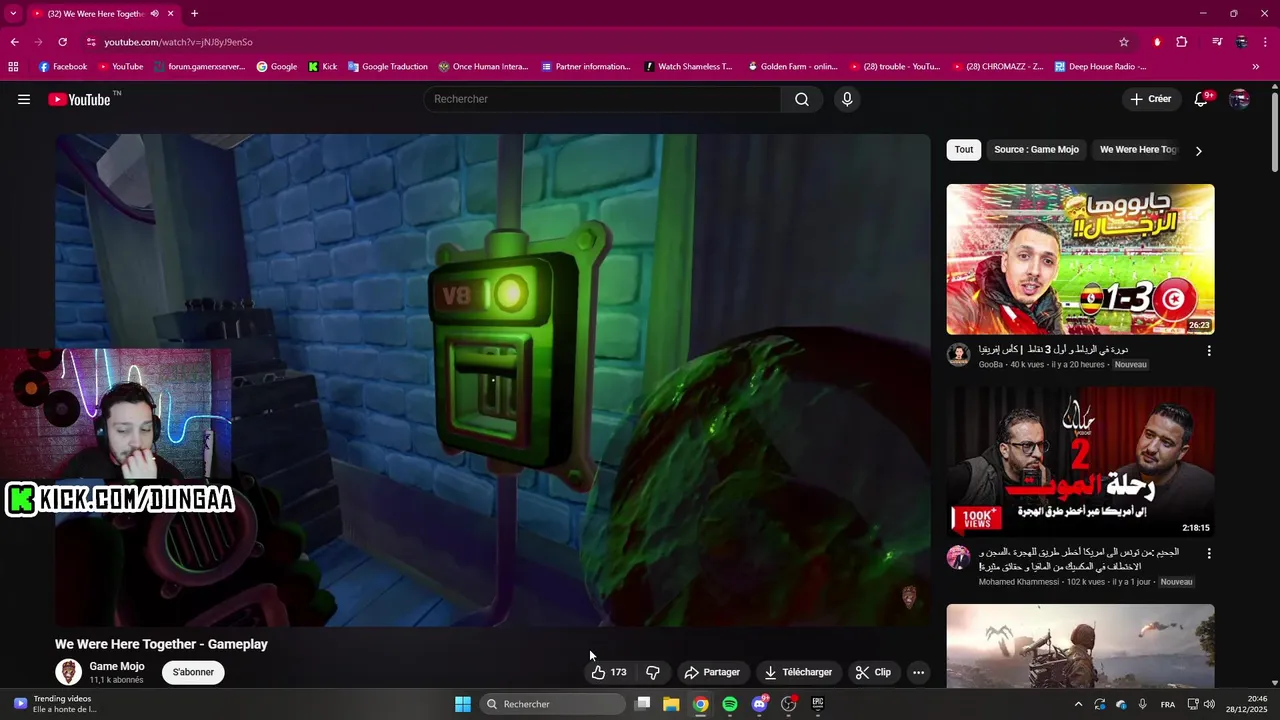Open the YouTube hamburger guide menu
The width and height of the screenshot is (1280, 720).
[x=24, y=99]
